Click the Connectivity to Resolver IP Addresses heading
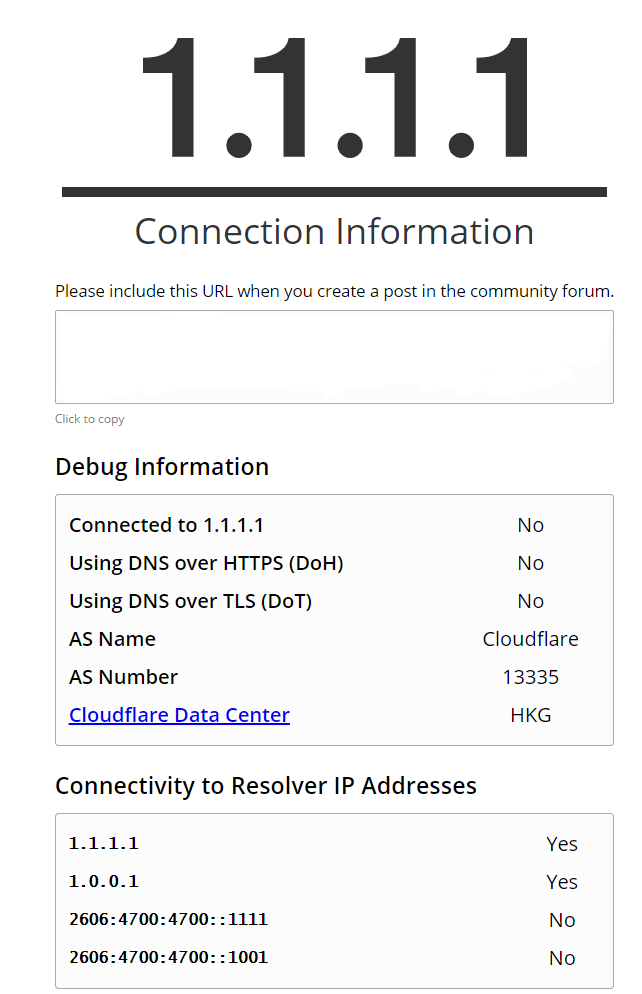Viewport: 642px width, 994px height. pos(266,785)
